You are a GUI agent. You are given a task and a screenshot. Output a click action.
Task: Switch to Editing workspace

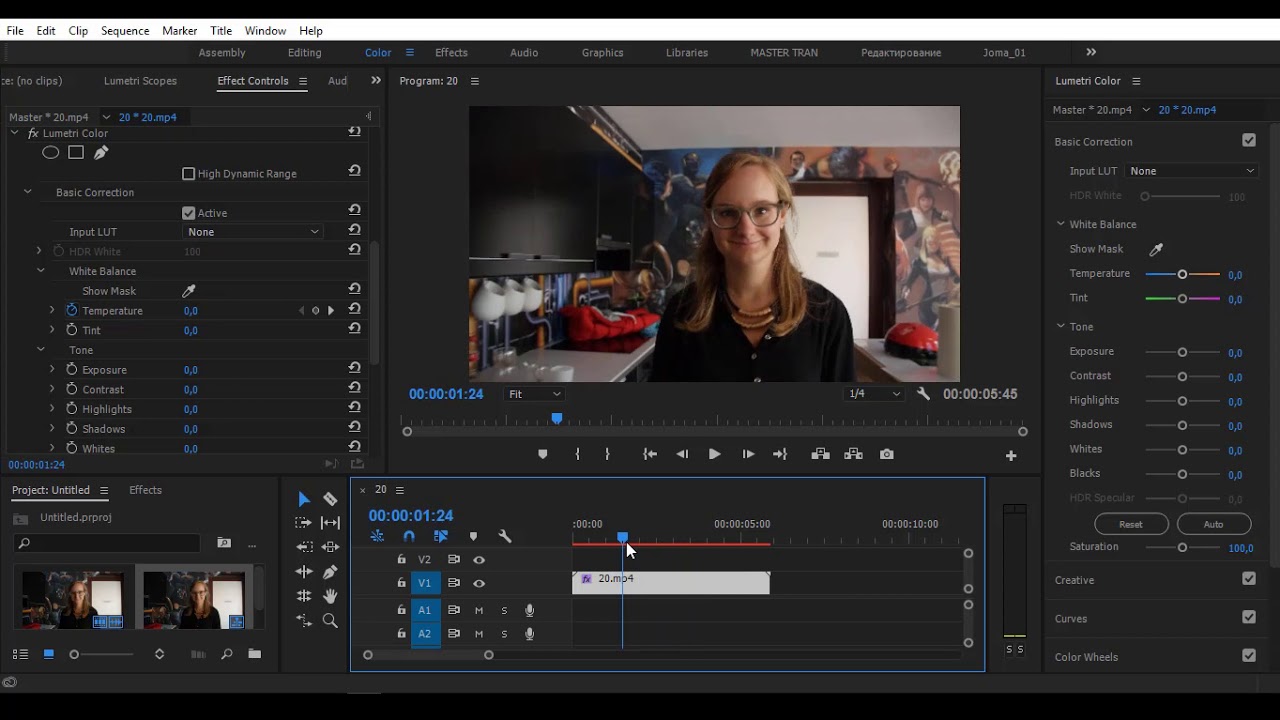[305, 53]
